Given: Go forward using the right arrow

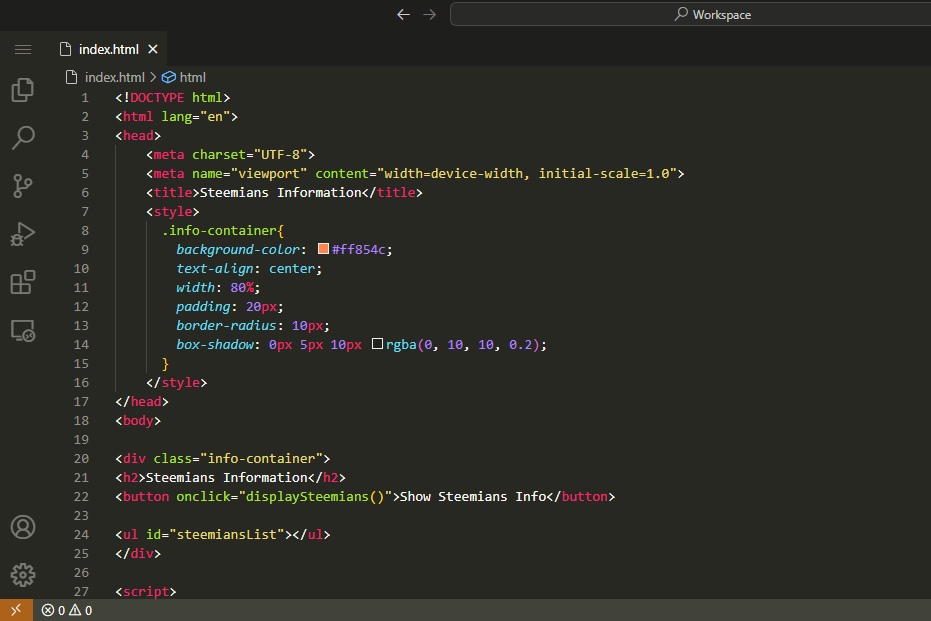Looking at the screenshot, I should tap(429, 14).
